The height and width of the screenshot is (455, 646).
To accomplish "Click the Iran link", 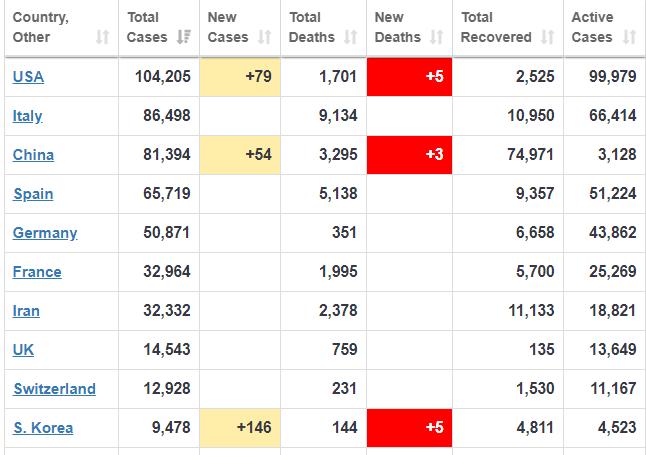I will coord(26,311).
